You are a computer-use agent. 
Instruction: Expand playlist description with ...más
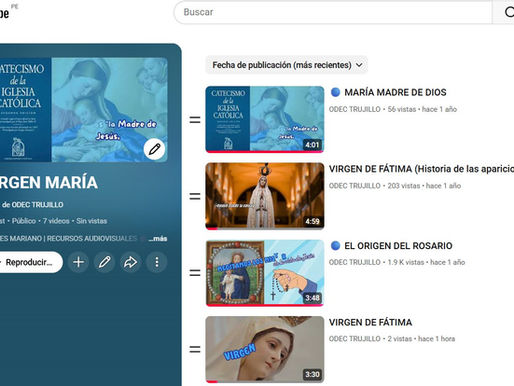(x=158, y=239)
